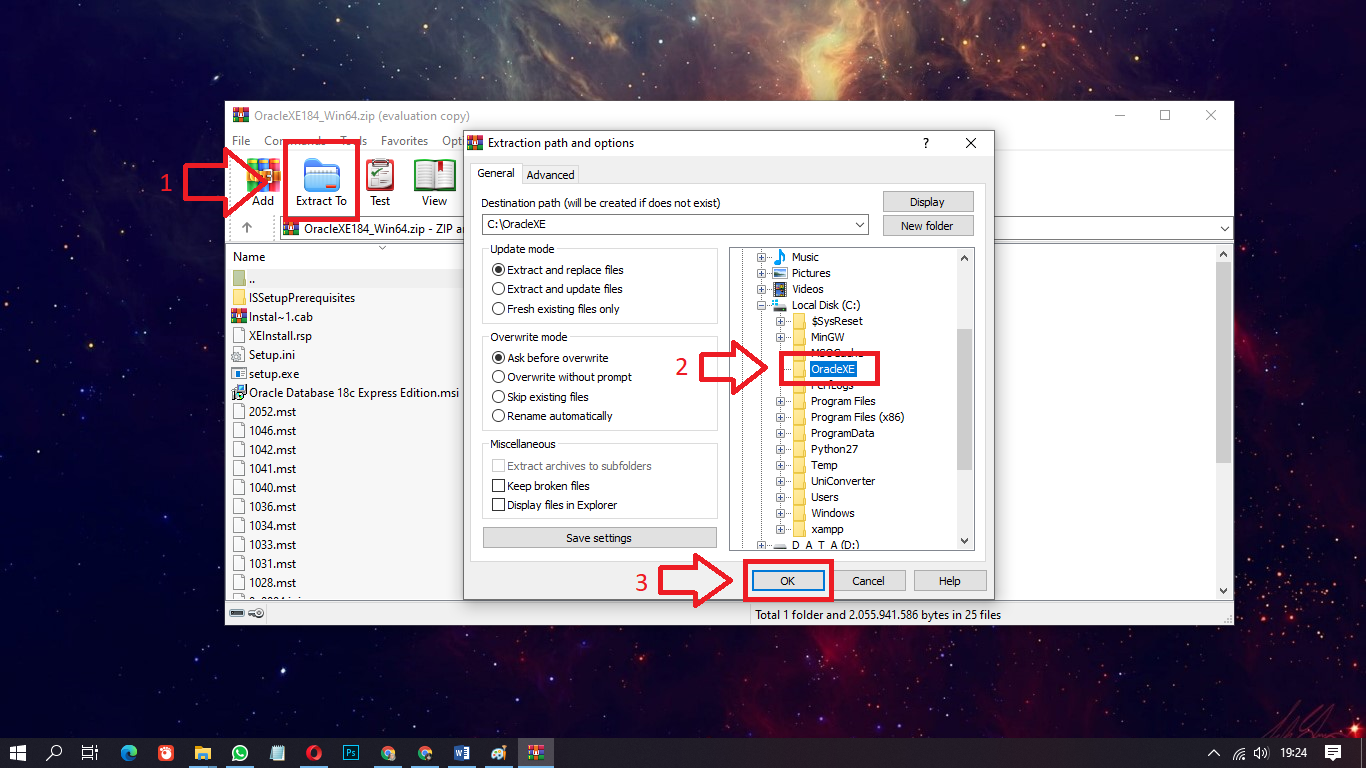Open the Favorites menu in WinRAR
The image size is (1366, 768).
pos(404,141)
